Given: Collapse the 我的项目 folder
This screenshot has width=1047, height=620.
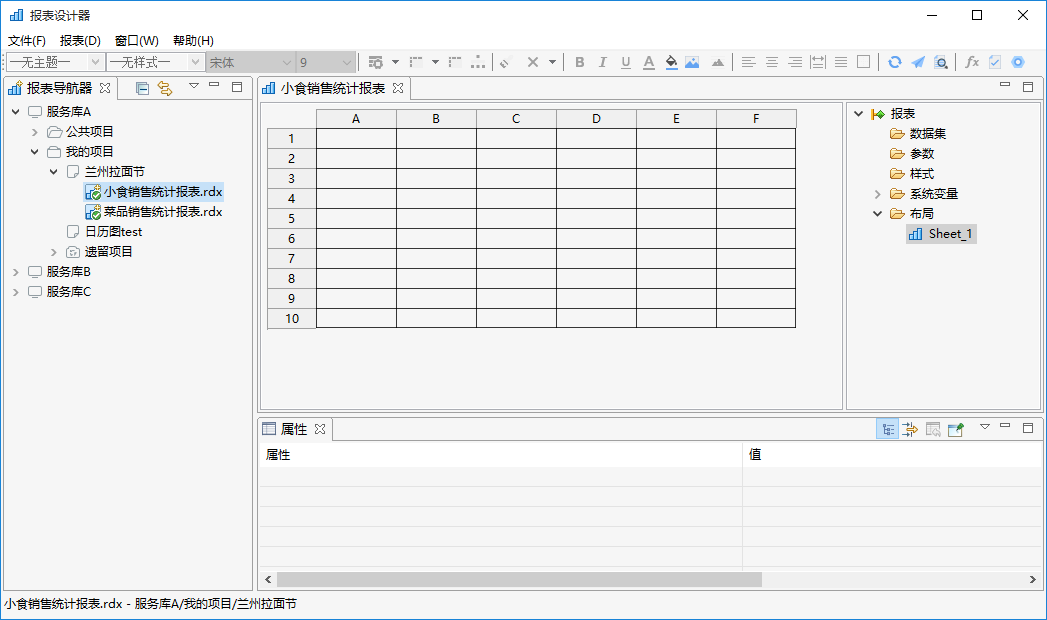Looking at the screenshot, I should pyautogui.click(x=35, y=151).
